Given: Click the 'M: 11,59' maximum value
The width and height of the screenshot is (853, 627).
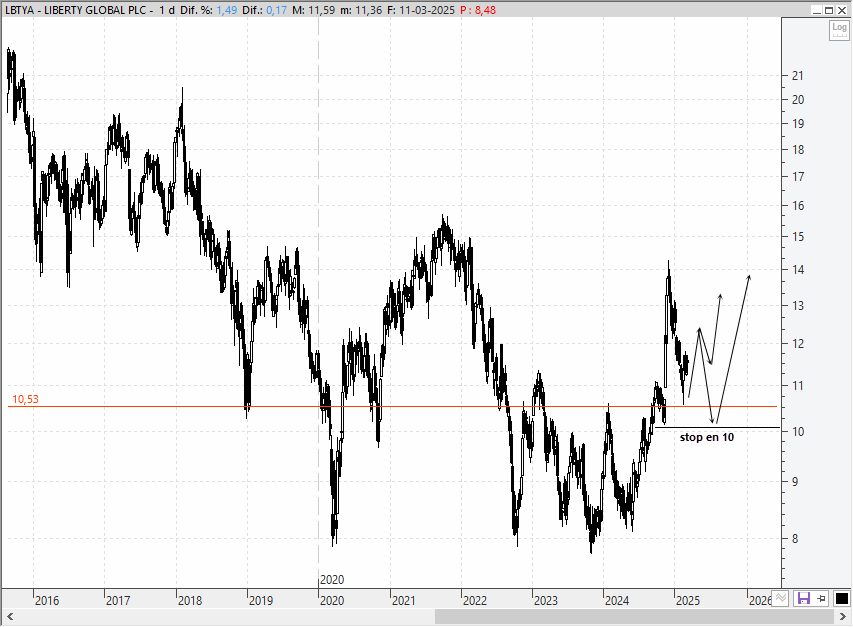Looking at the screenshot, I should click(x=313, y=10).
